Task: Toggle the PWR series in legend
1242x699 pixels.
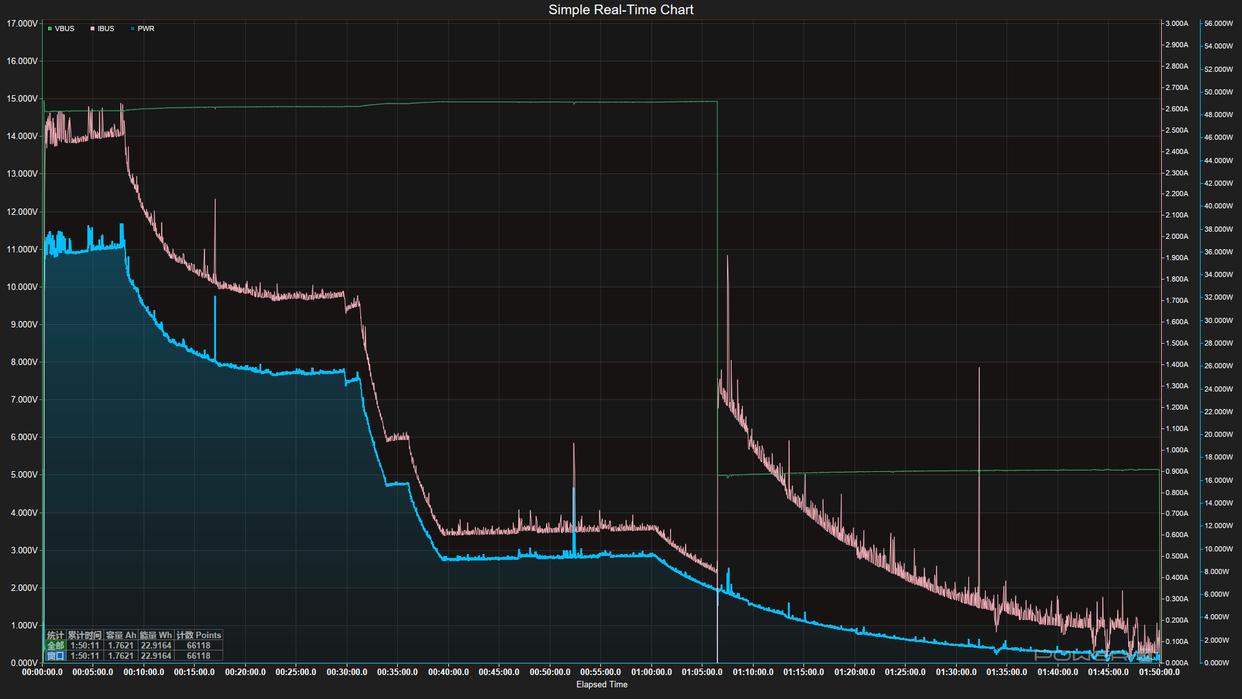Action: click(142, 28)
